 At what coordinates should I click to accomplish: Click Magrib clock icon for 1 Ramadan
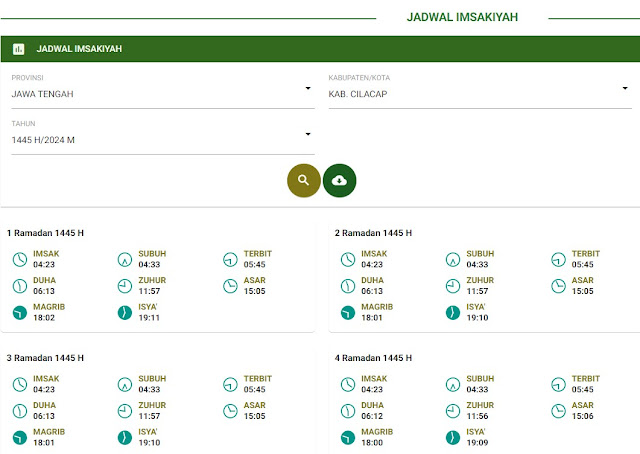(x=20, y=313)
